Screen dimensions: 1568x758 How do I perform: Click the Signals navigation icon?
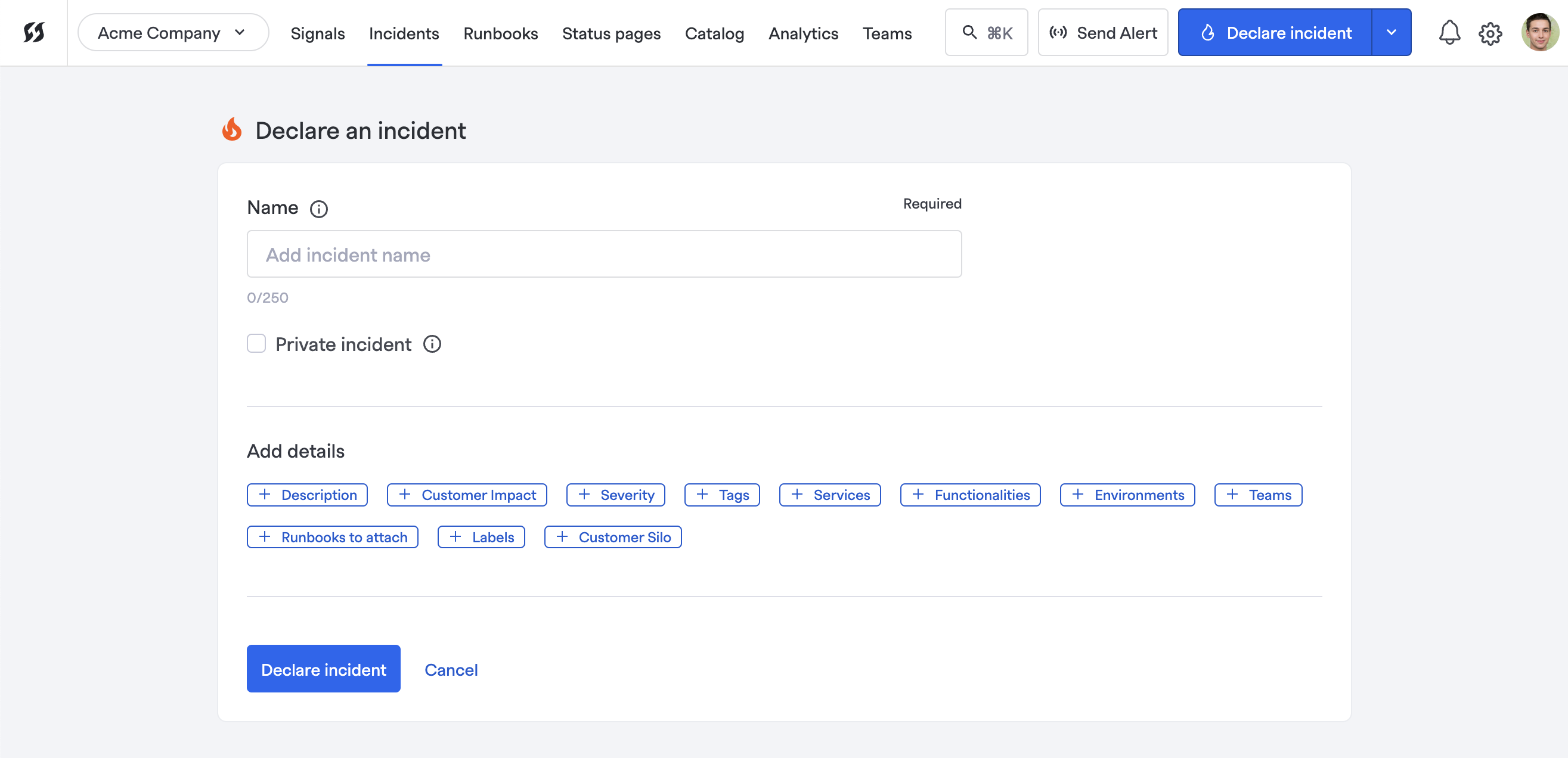point(318,33)
